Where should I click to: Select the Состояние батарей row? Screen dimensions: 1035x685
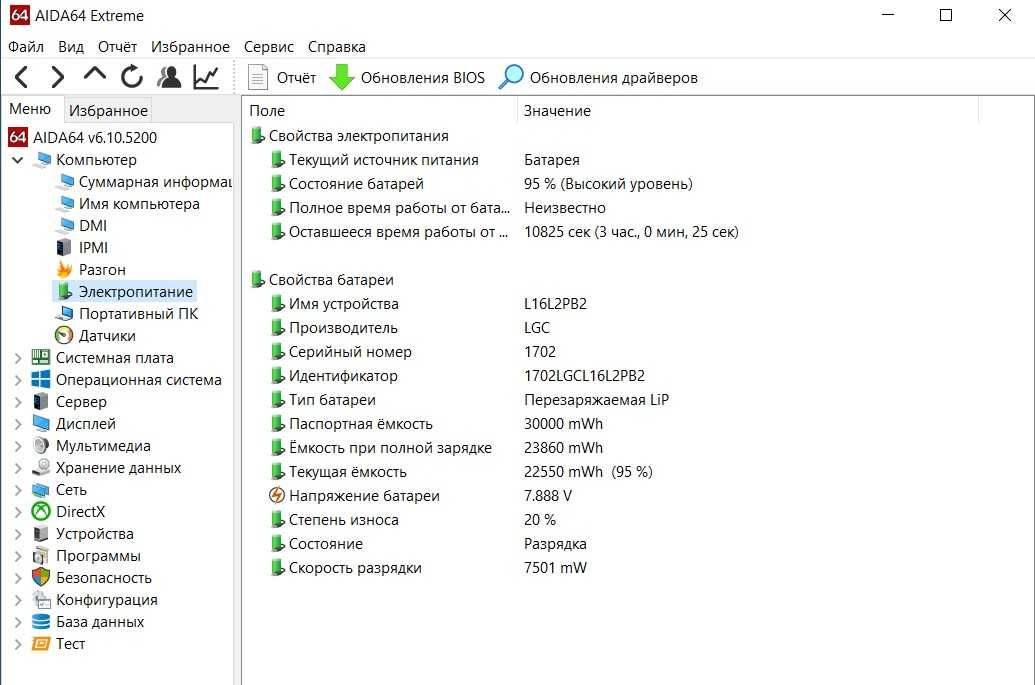356,183
